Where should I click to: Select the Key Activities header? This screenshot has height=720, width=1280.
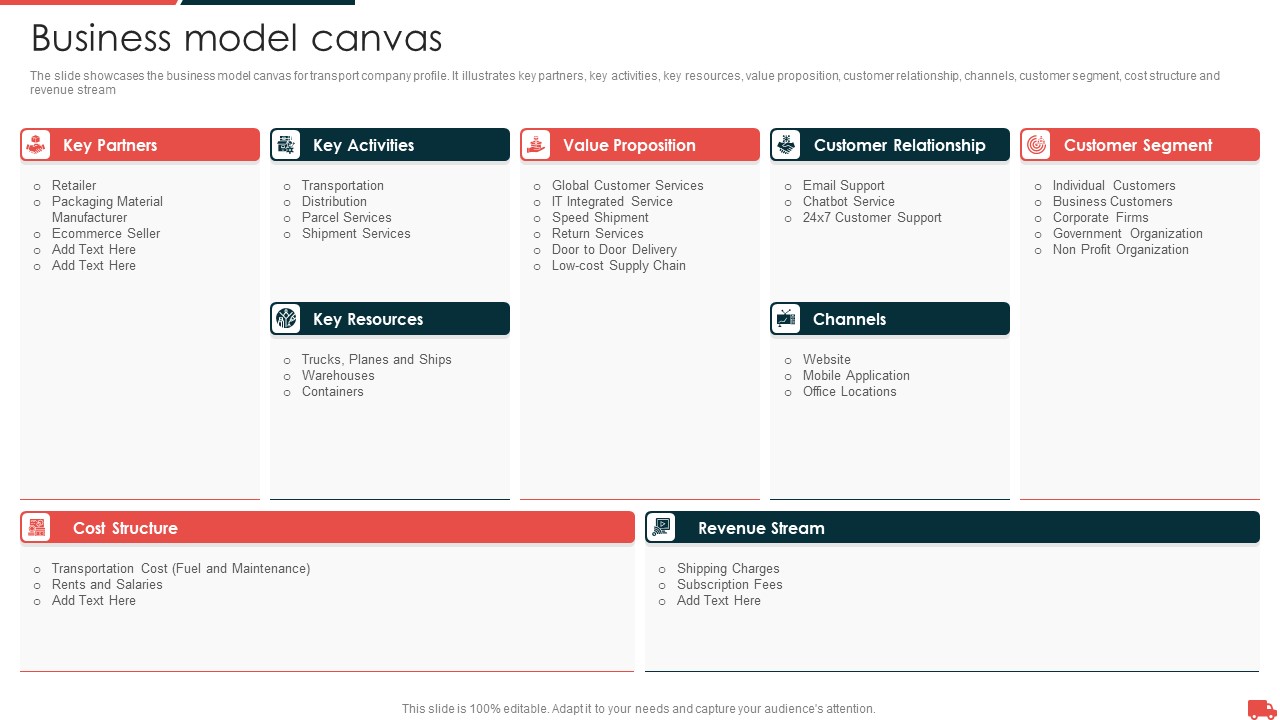click(x=390, y=145)
